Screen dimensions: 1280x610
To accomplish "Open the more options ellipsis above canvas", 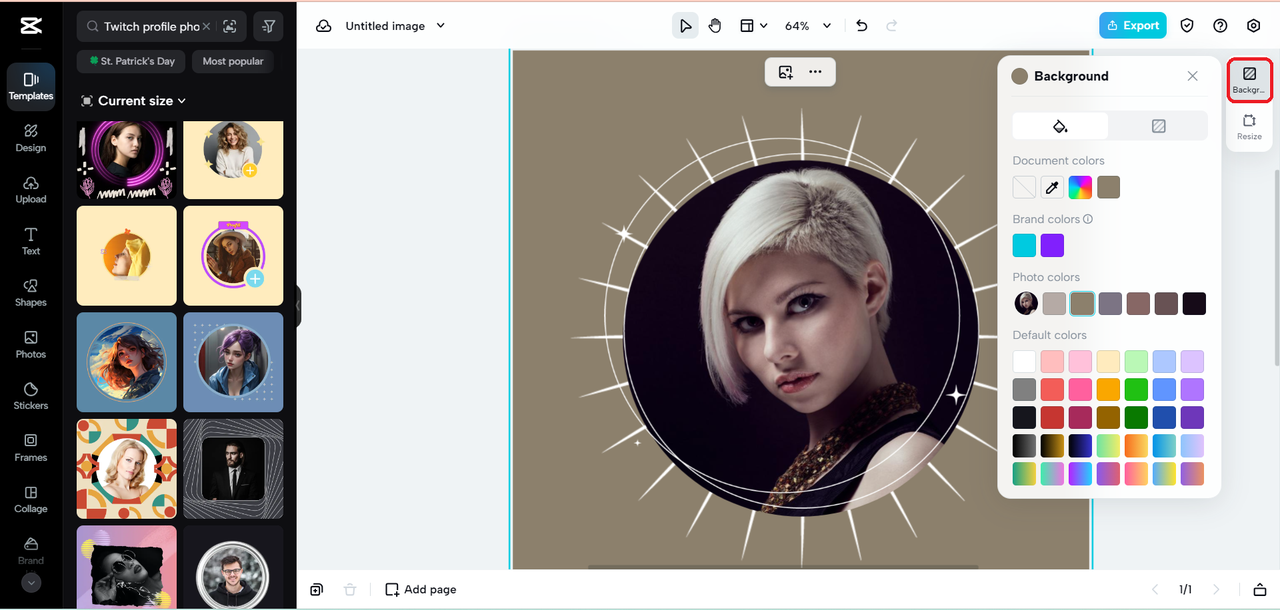I will pyautogui.click(x=816, y=72).
